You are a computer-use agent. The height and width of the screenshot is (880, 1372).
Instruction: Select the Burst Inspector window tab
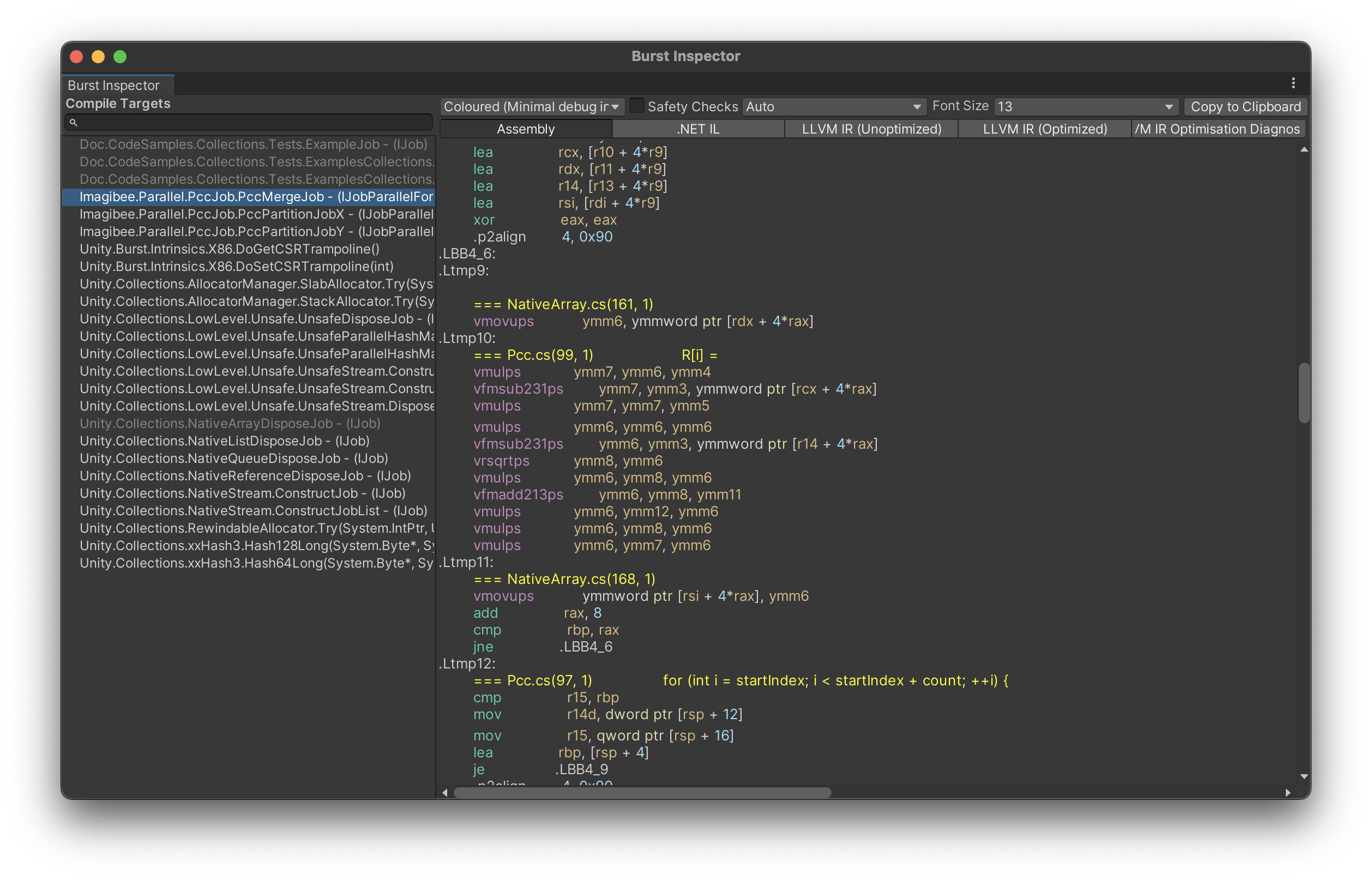pos(118,85)
